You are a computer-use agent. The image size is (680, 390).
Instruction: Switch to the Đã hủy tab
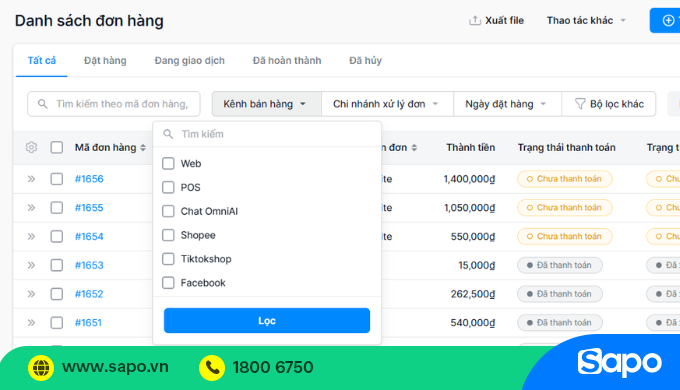366,61
